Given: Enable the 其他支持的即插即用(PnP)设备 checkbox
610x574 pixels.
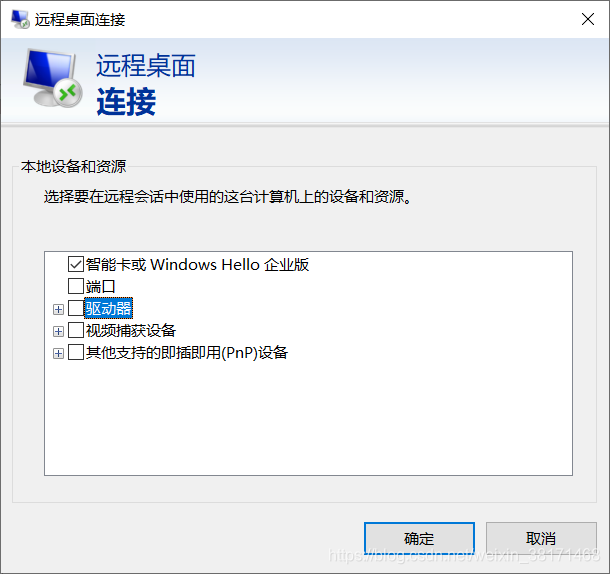Looking at the screenshot, I should pyautogui.click(x=76, y=352).
